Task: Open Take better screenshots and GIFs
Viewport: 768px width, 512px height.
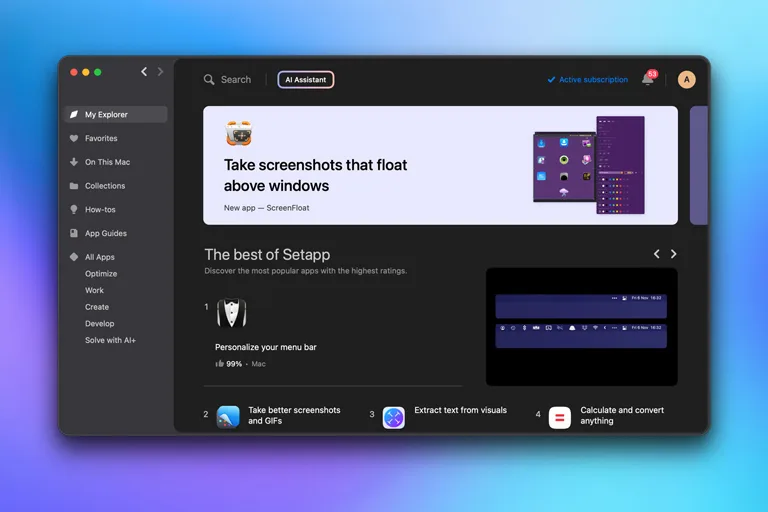Action: point(294,415)
